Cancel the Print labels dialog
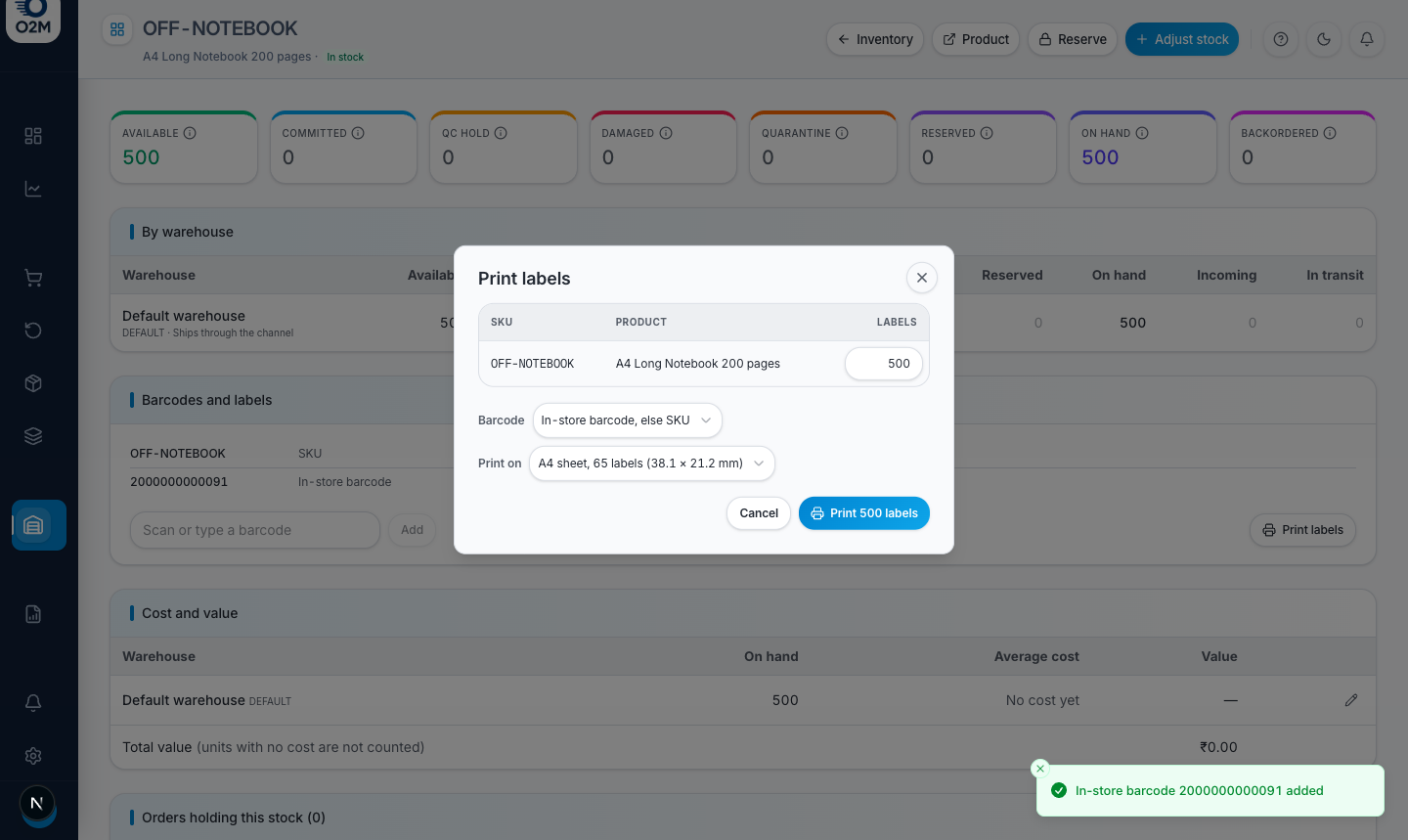Image resolution: width=1408 pixels, height=840 pixels. (759, 513)
